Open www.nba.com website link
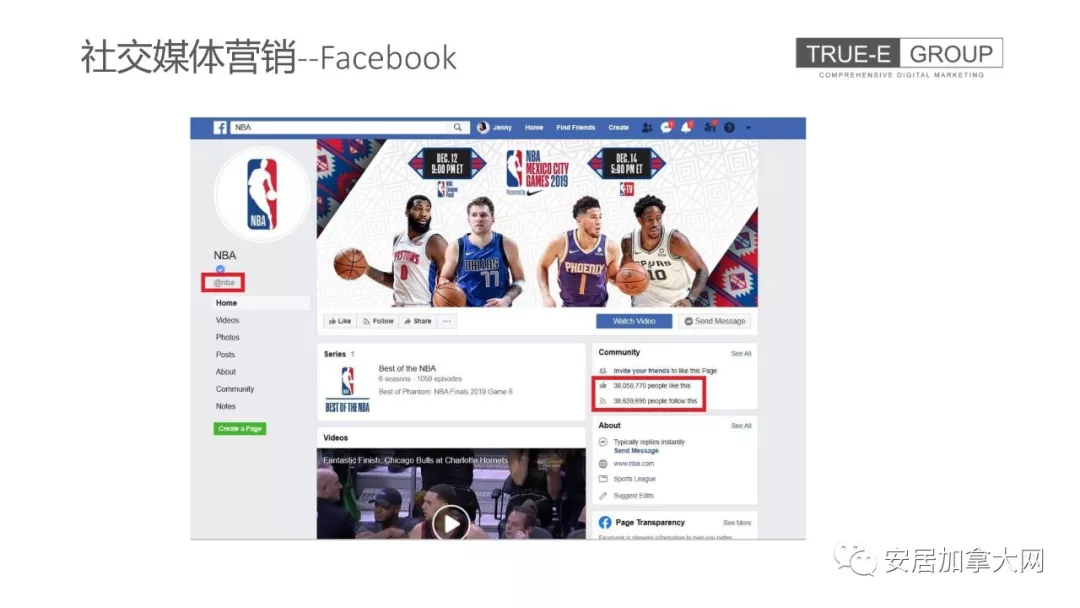The image size is (1080, 608). pos(634,463)
